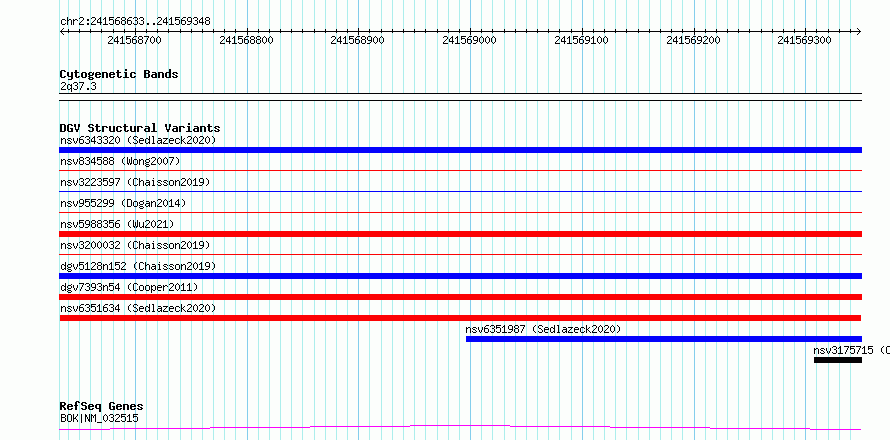Select the Cytogenetic Bands track heading
The height and width of the screenshot is (440, 890).
click(x=119, y=74)
